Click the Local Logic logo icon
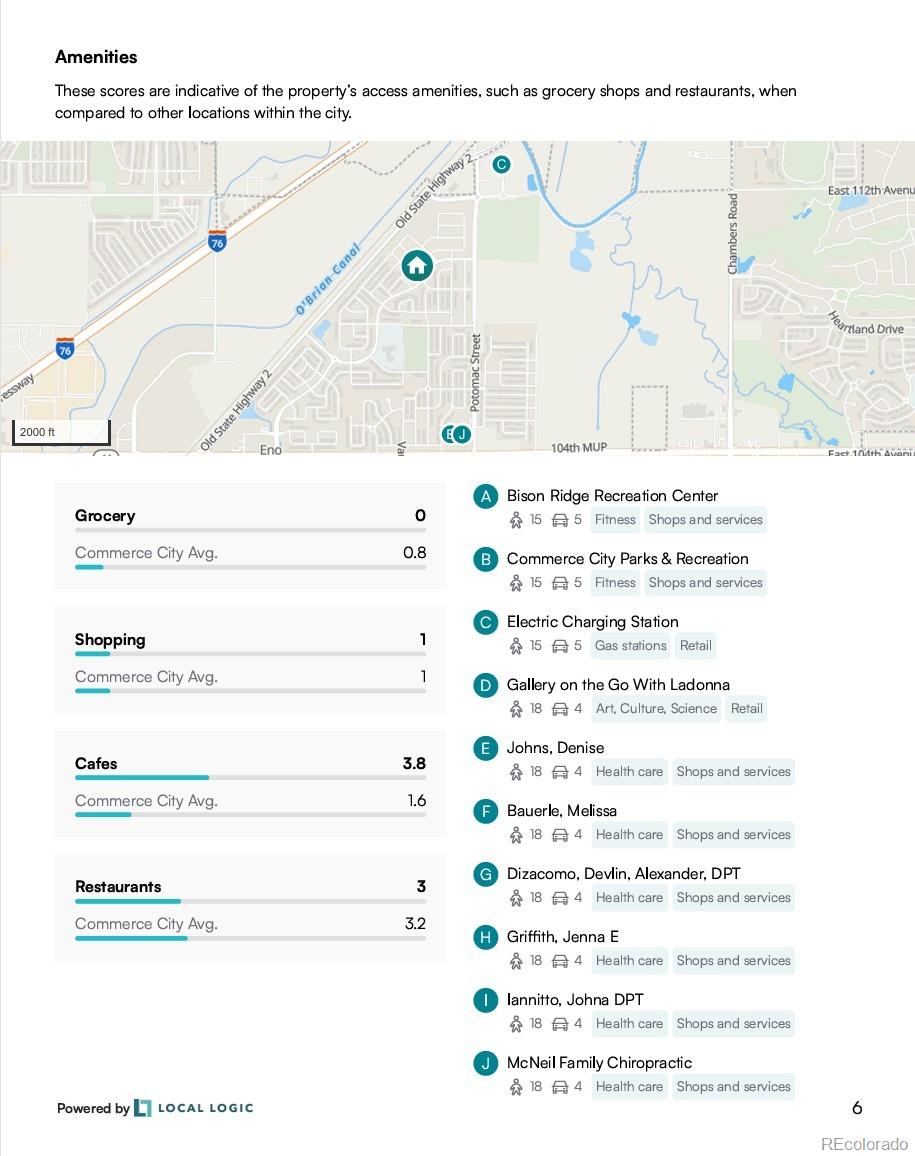 142,1108
